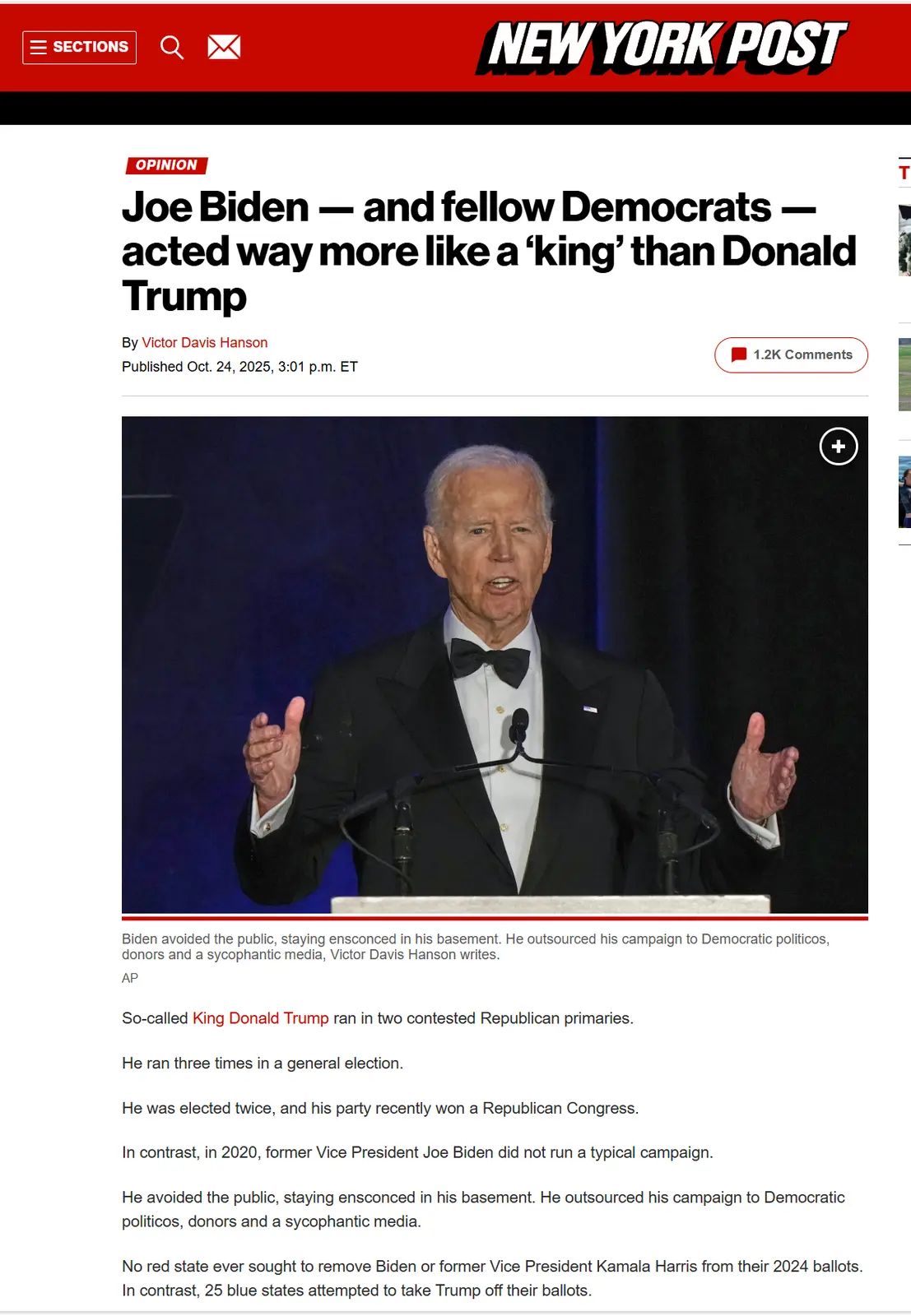Follow the King Donald Trump link
The image size is (911, 1316).
(261, 1018)
